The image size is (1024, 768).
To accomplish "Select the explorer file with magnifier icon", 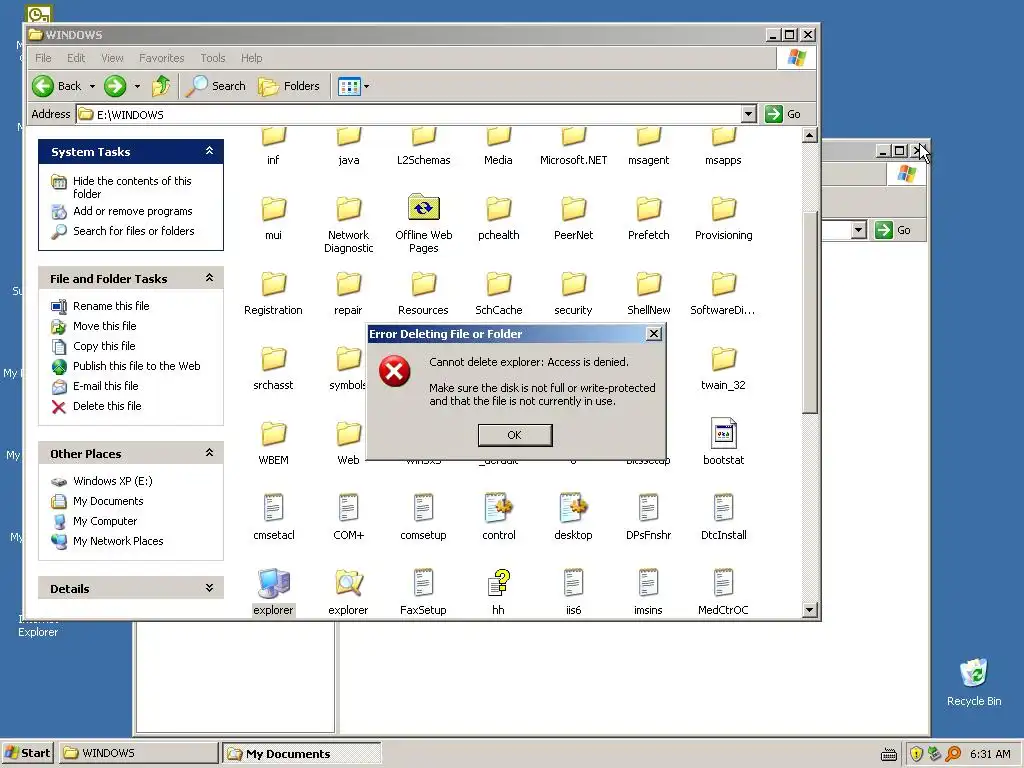I will click(x=349, y=592).
